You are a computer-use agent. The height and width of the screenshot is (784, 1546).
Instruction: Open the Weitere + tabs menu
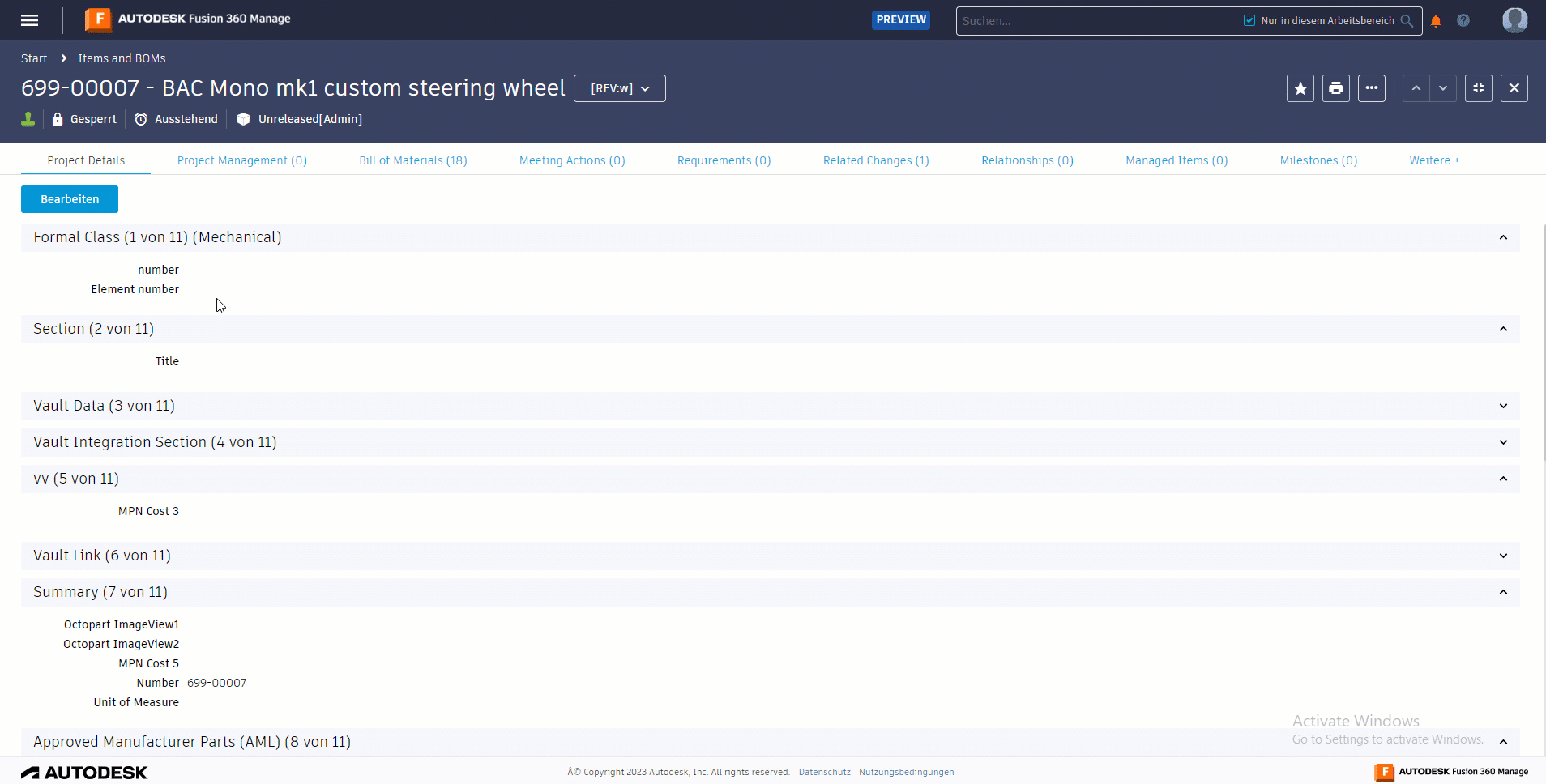(1434, 160)
